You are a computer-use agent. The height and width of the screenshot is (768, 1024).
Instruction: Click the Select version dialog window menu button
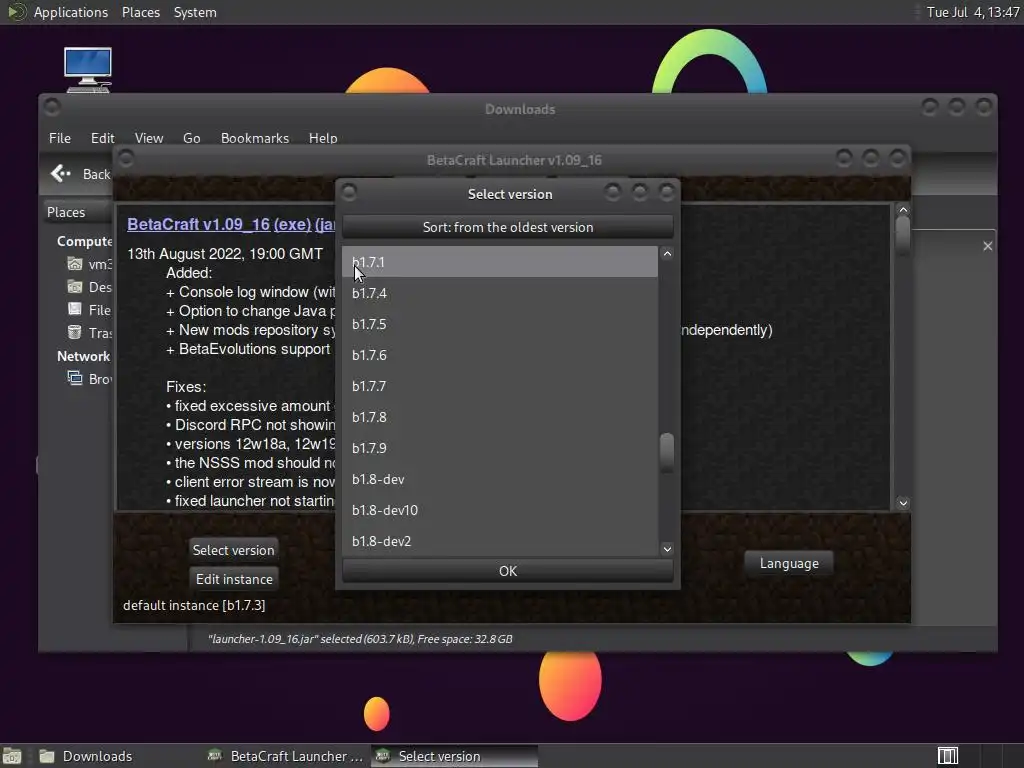click(x=349, y=192)
